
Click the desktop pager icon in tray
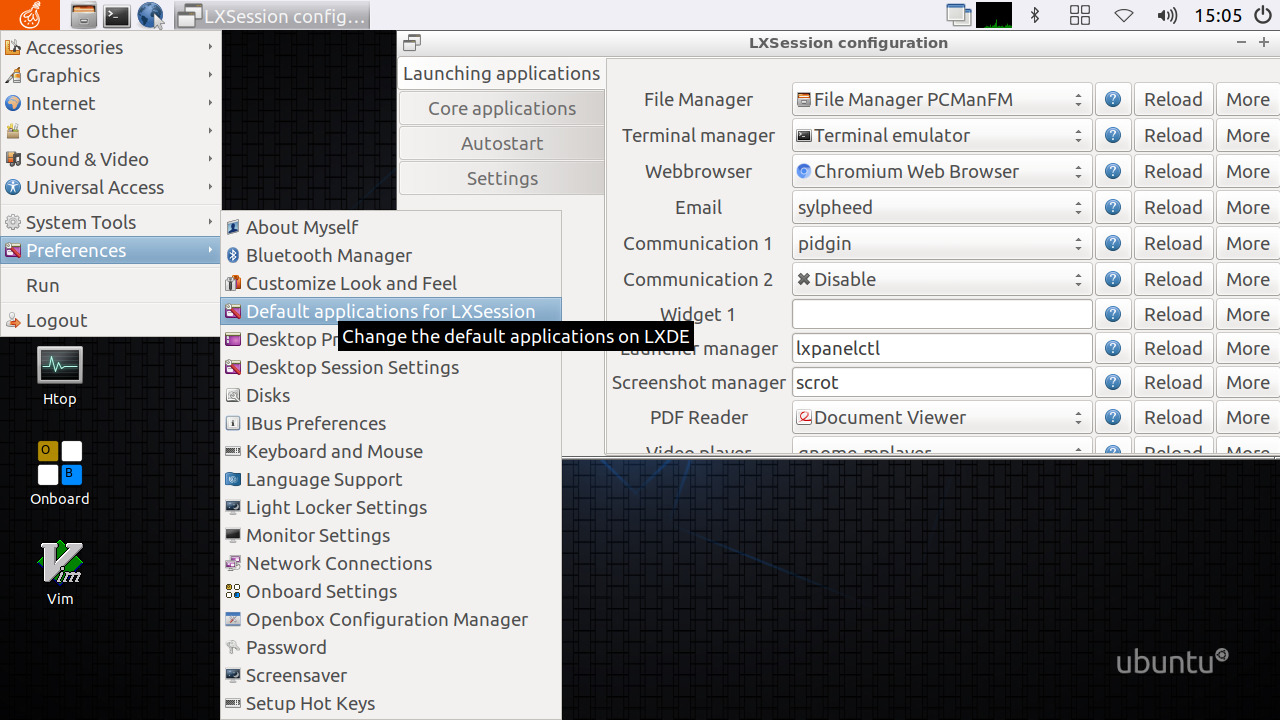pyautogui.click(x=959, y=15)
